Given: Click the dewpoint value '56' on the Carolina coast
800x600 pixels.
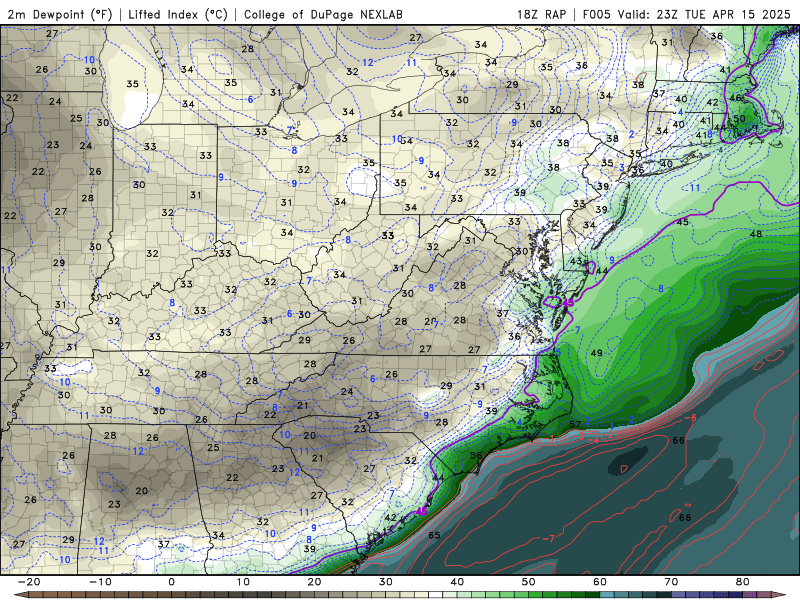Looking at the screenshot, I should point(476,456).
